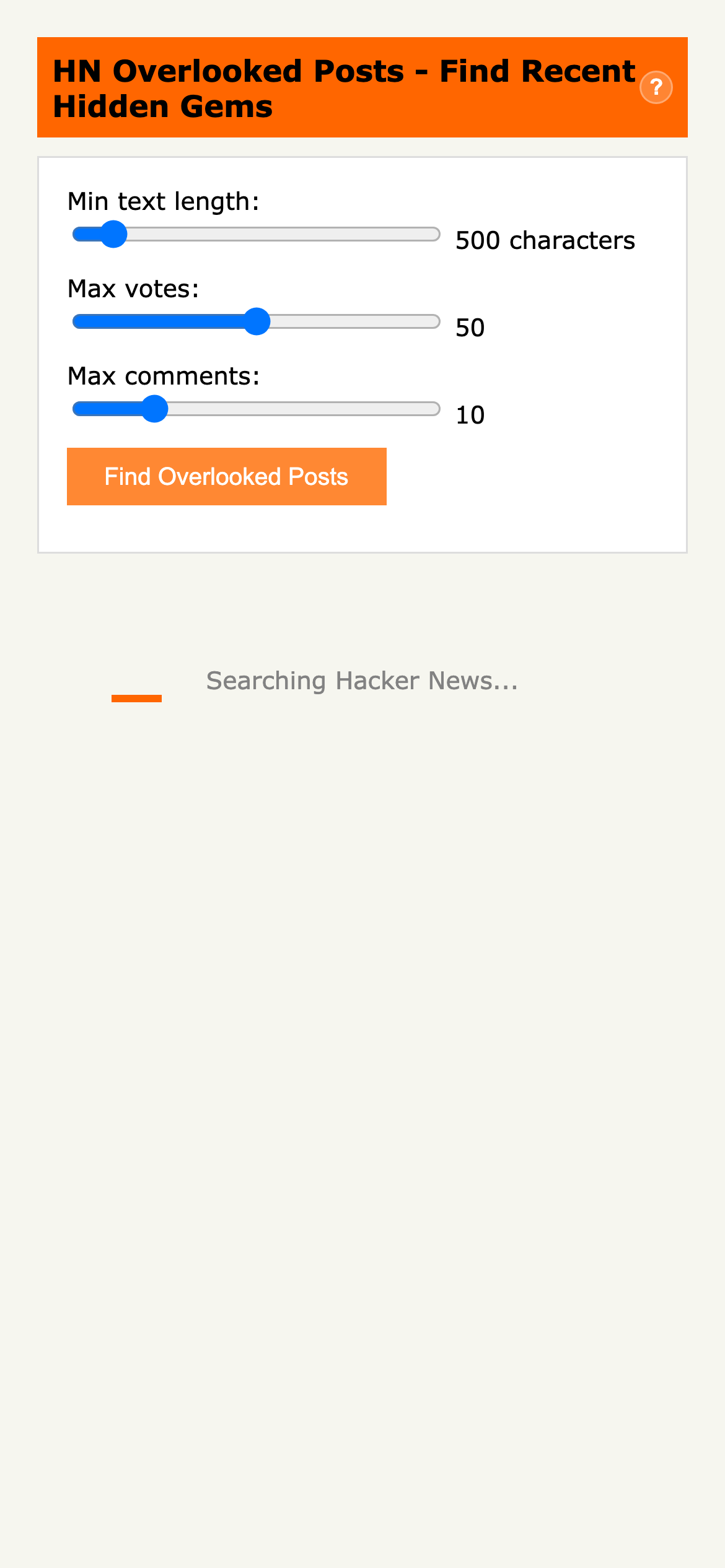Click the HN Overlooked Posts page title
The width and height of the screenshot is (725, 1568).
coord(344,88)
